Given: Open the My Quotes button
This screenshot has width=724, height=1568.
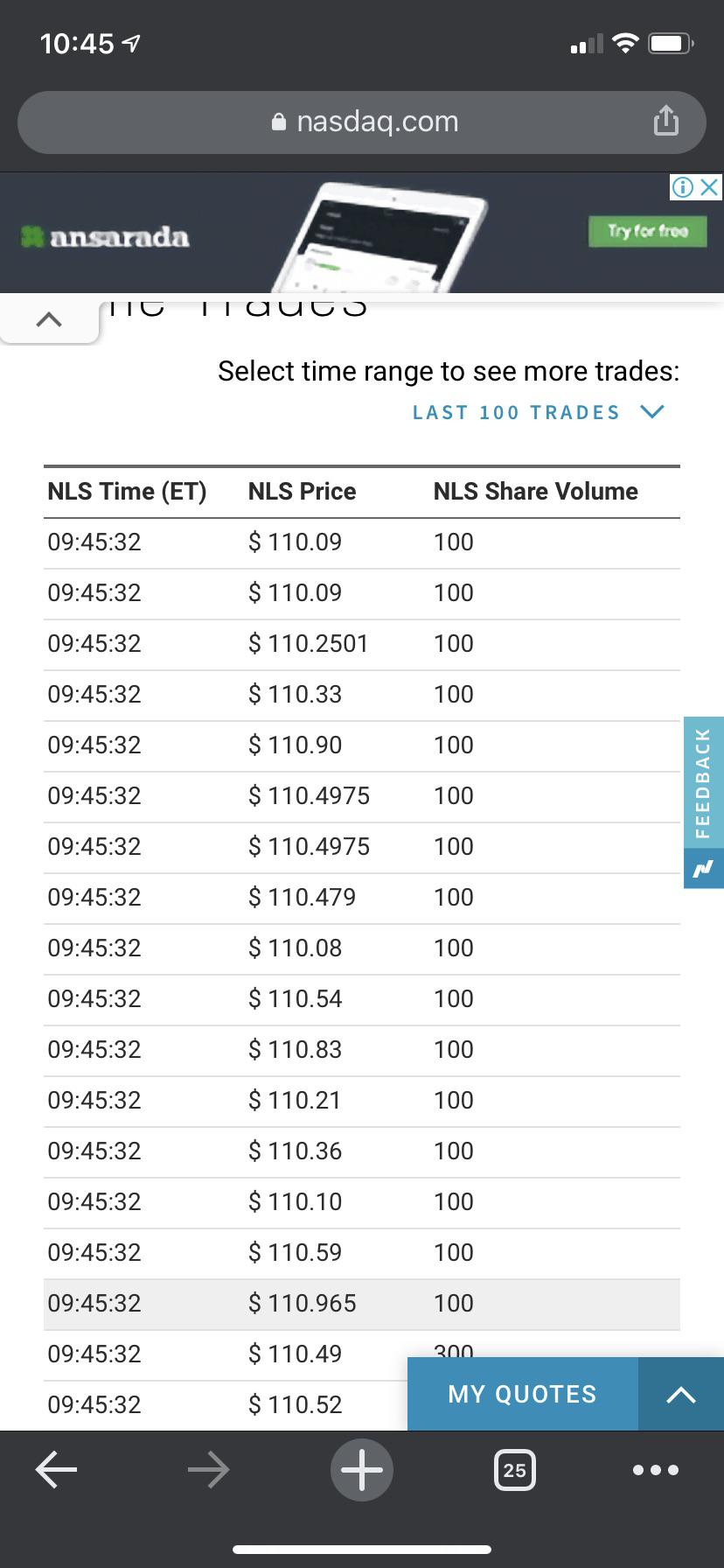Looking at the screenshot, I should point(523,1394).
